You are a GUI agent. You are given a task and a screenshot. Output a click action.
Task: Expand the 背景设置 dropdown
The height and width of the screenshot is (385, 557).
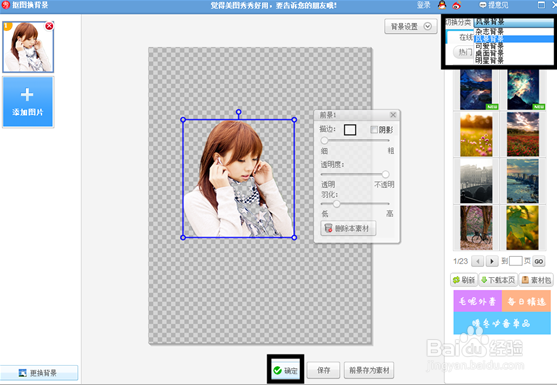pyautogui.click(x=411, y=26)
